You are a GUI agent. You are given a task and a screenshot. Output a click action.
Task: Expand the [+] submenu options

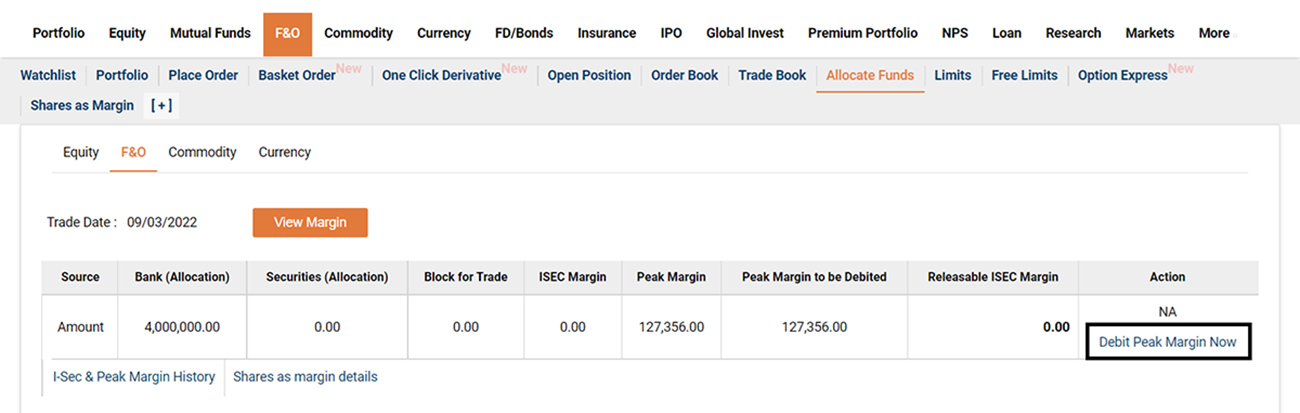pyautogui.click(x=161, y=105)
